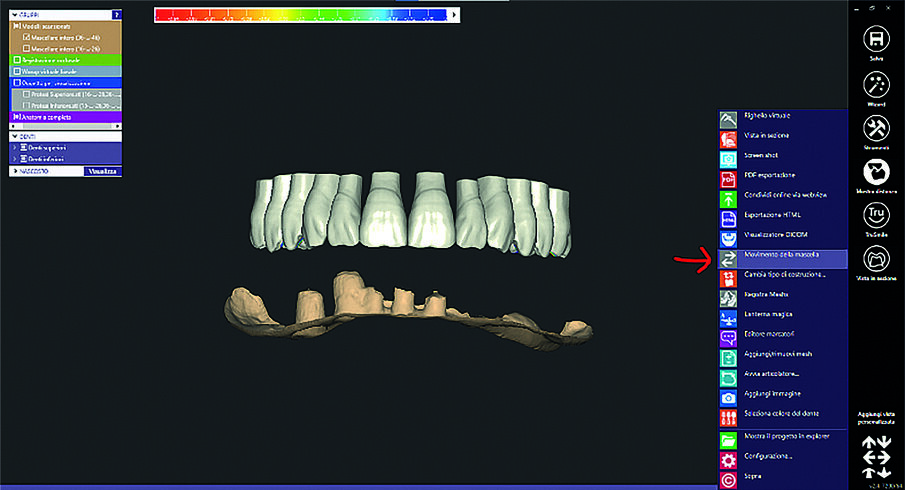Image resolution: width=905 pixels, height=490 pixels.
Task: Click left arrow in view navigation cluster
Action: pos(869,458)
